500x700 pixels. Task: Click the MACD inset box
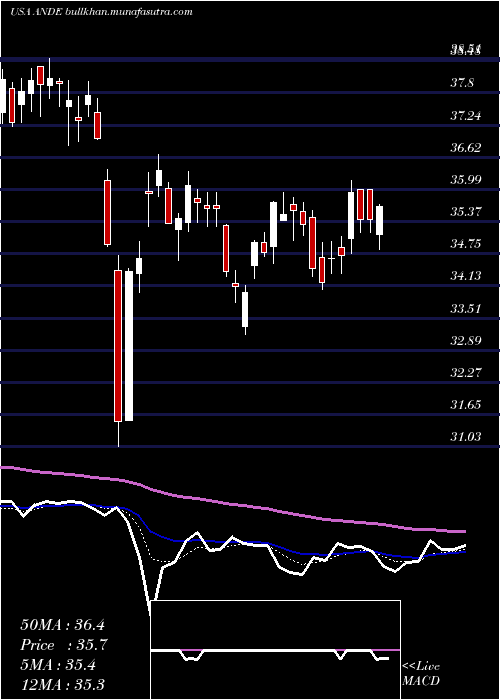pos(275,650)
